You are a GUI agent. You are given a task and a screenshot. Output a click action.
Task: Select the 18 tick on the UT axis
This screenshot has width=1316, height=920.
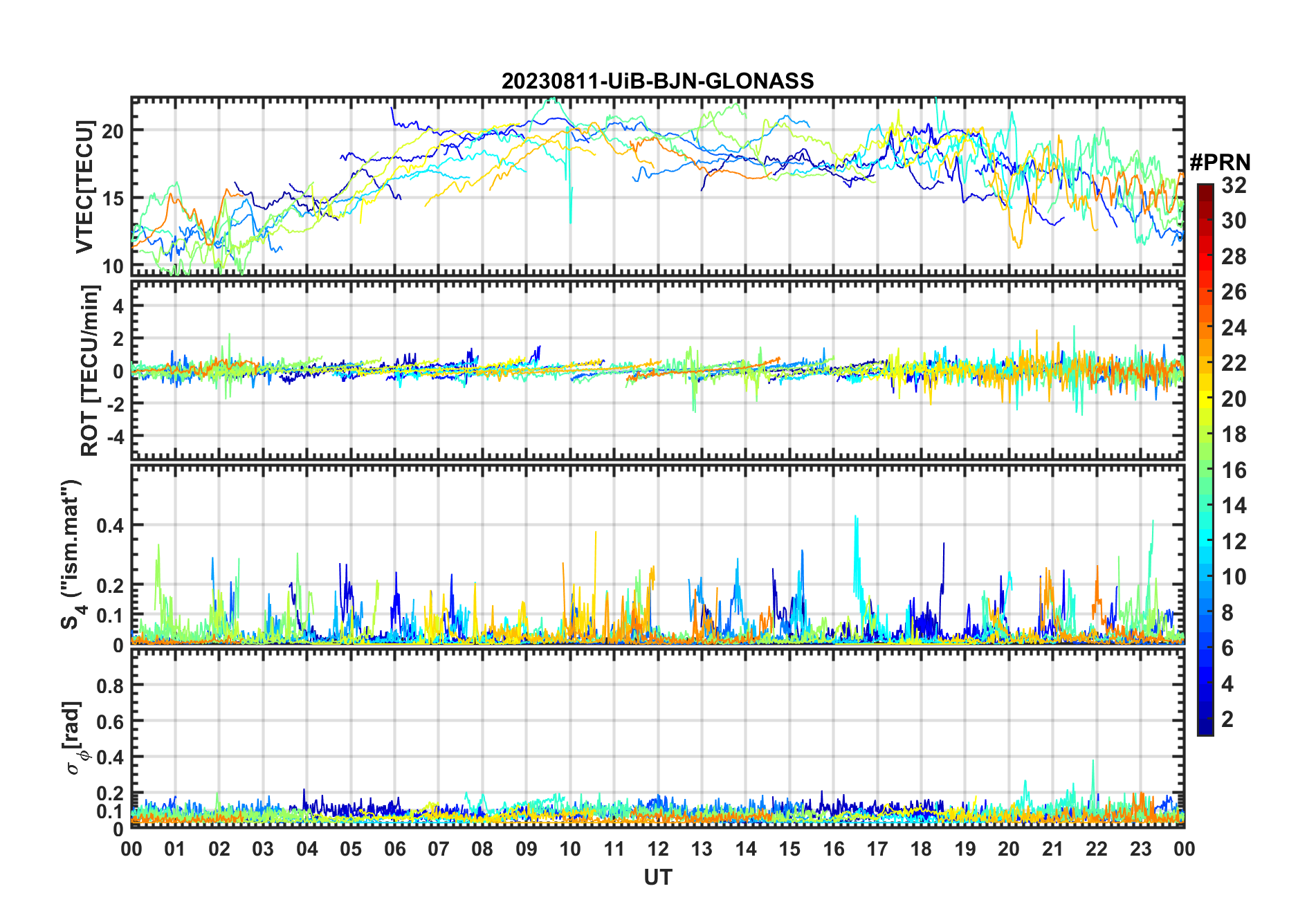tap(921, 849)
